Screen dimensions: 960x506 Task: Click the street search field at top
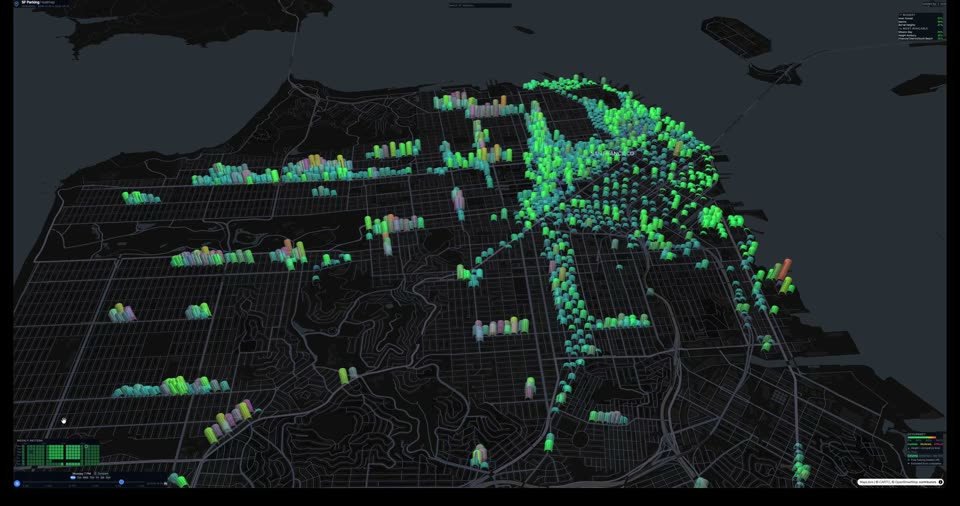pyautogui.click(x=480, y=5)
